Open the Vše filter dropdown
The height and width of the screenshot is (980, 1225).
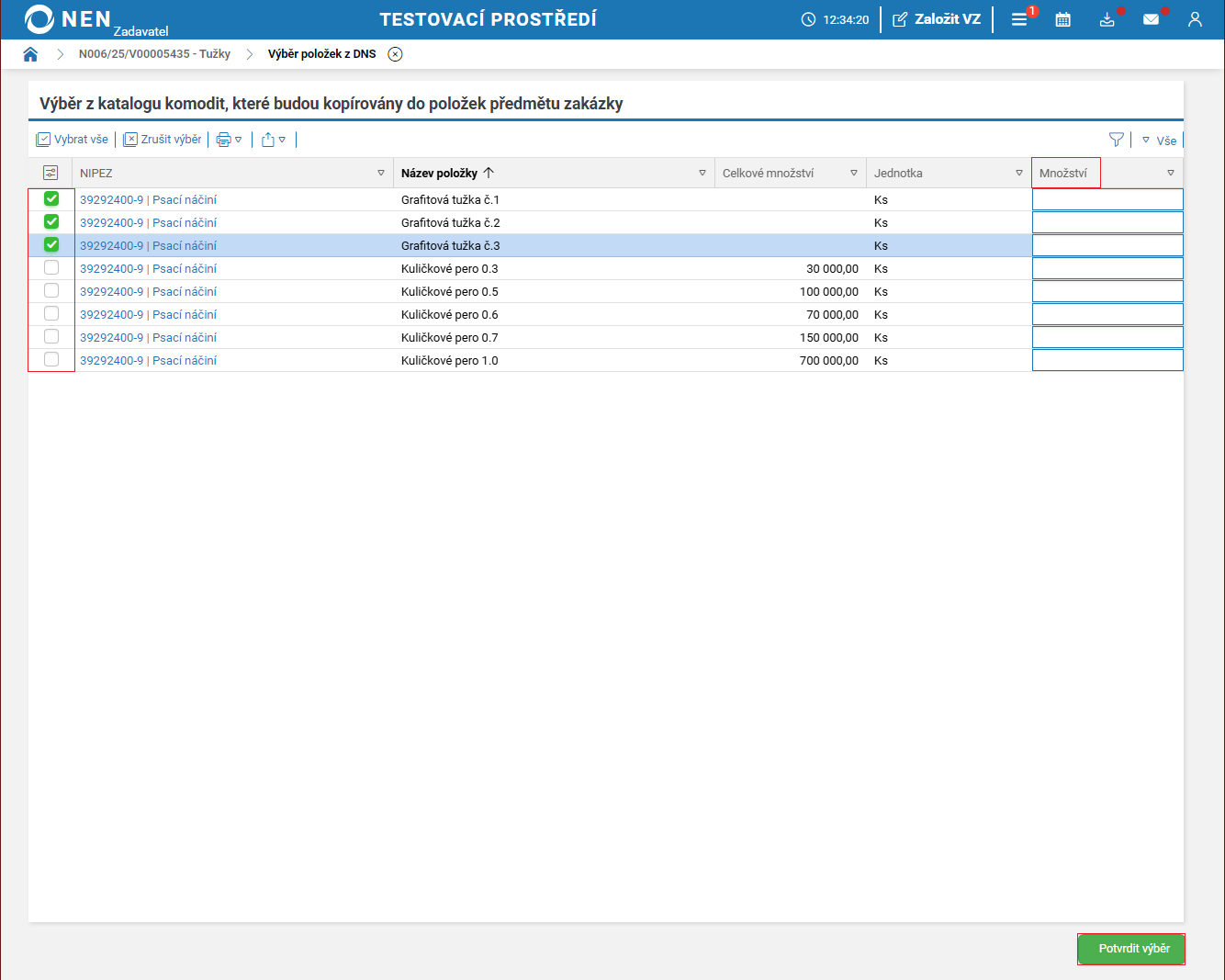point(1159,141)
